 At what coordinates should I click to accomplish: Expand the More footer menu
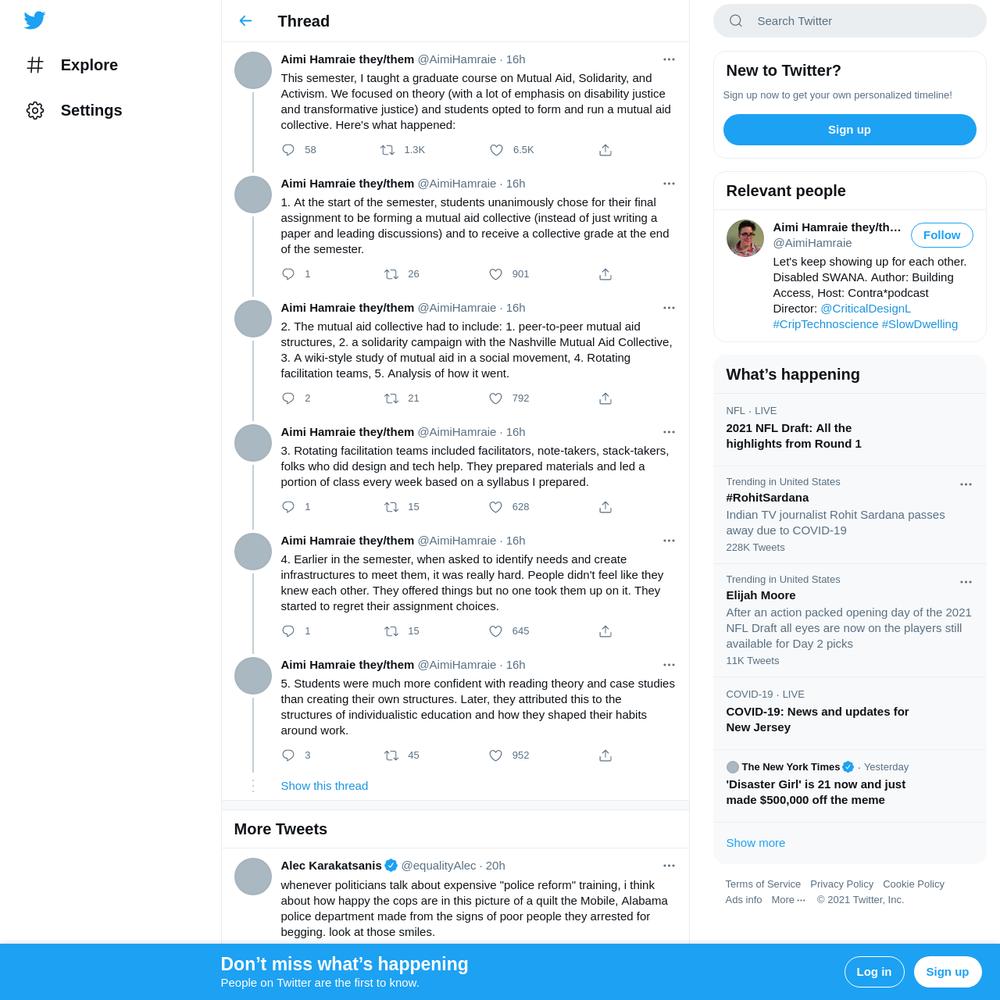788,900
